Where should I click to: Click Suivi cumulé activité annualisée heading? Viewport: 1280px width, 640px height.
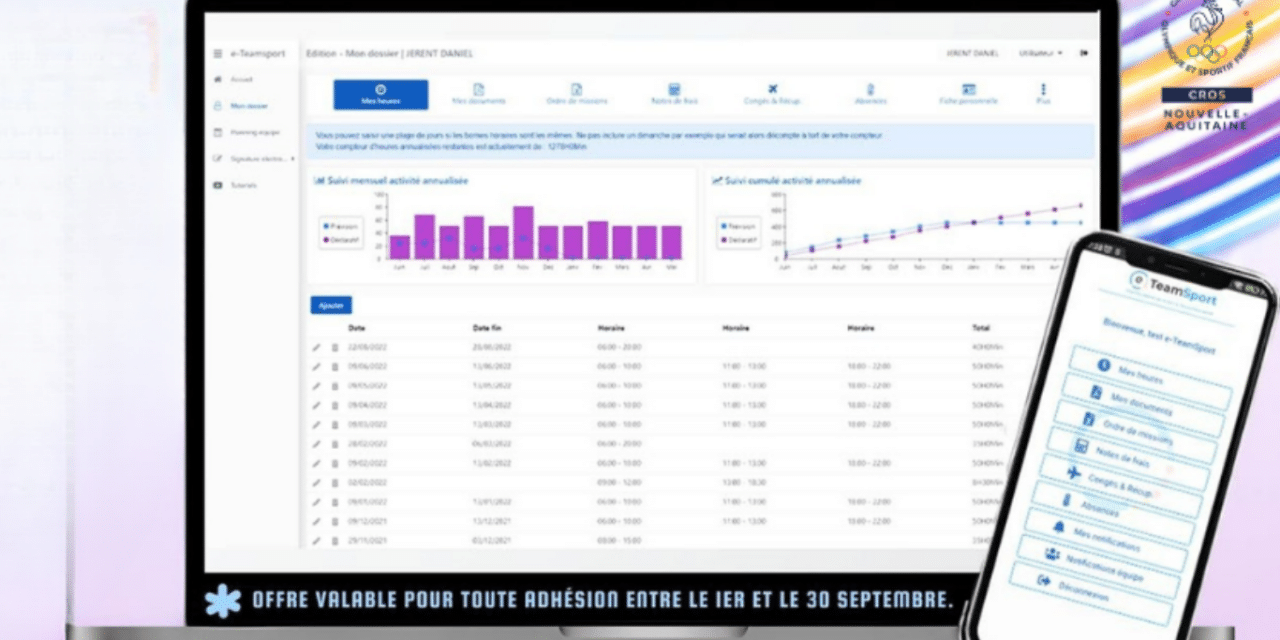786,180
